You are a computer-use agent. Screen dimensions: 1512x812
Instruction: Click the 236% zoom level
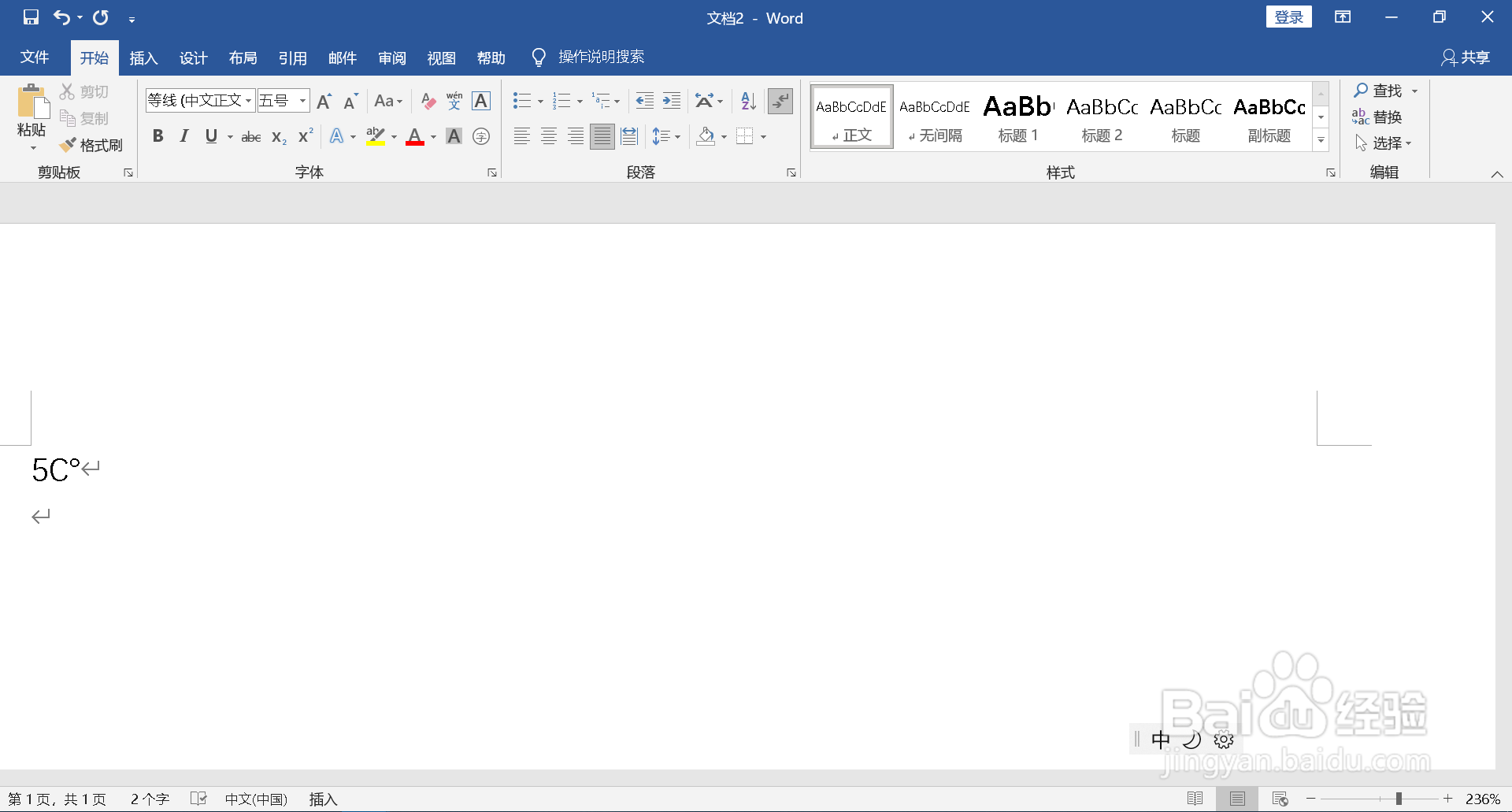[1483, 799]
